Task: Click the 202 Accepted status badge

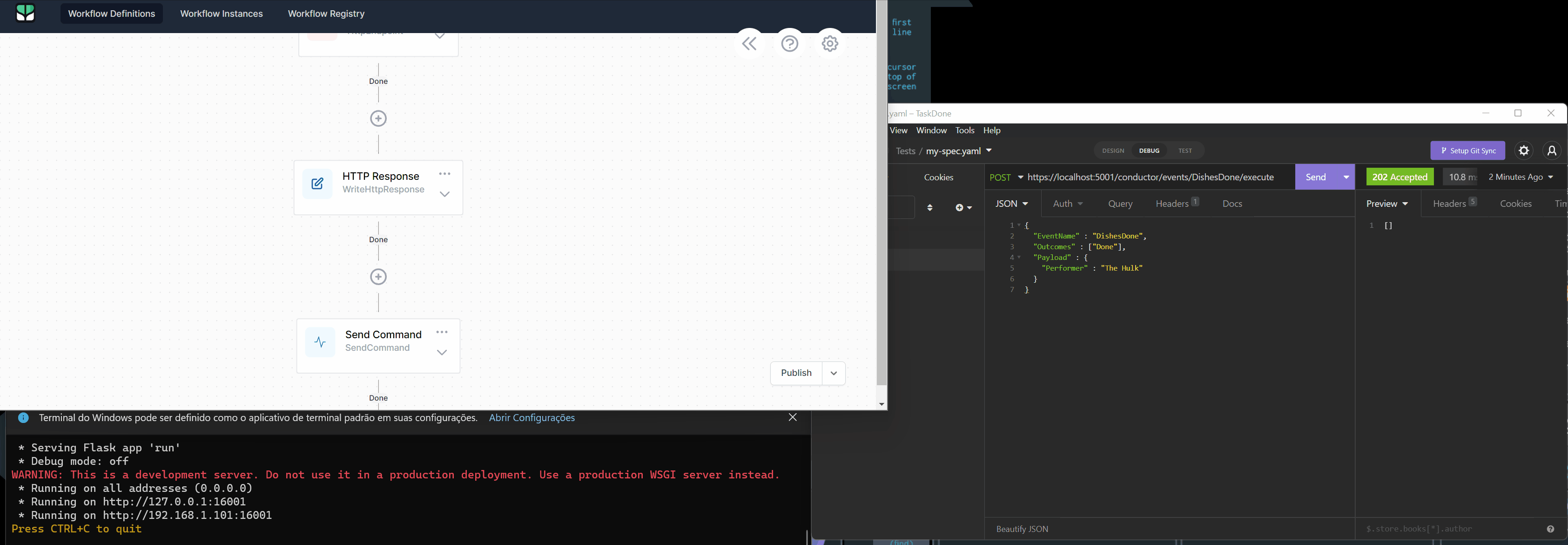Action: point(1400,177)
